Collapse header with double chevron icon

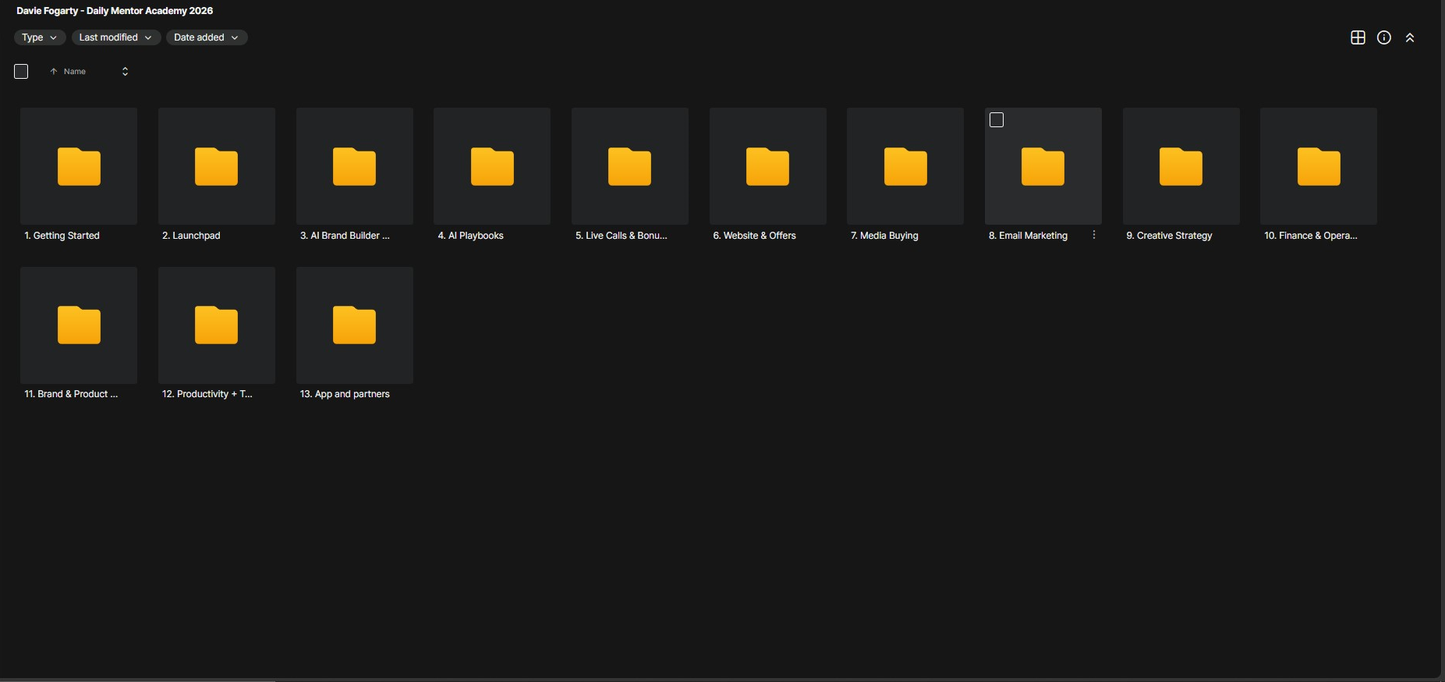[1410, 37]
